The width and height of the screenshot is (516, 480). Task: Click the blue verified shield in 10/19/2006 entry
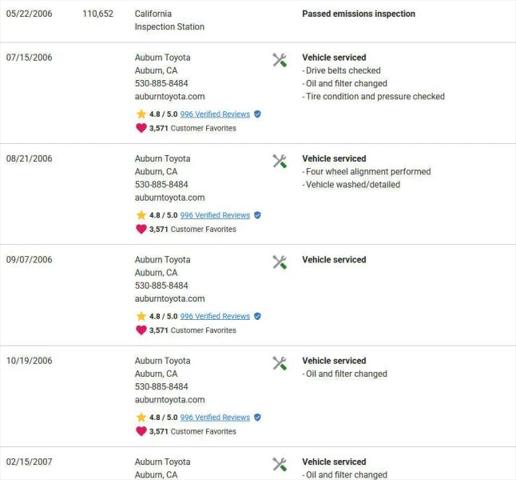(x=257, y=417)
